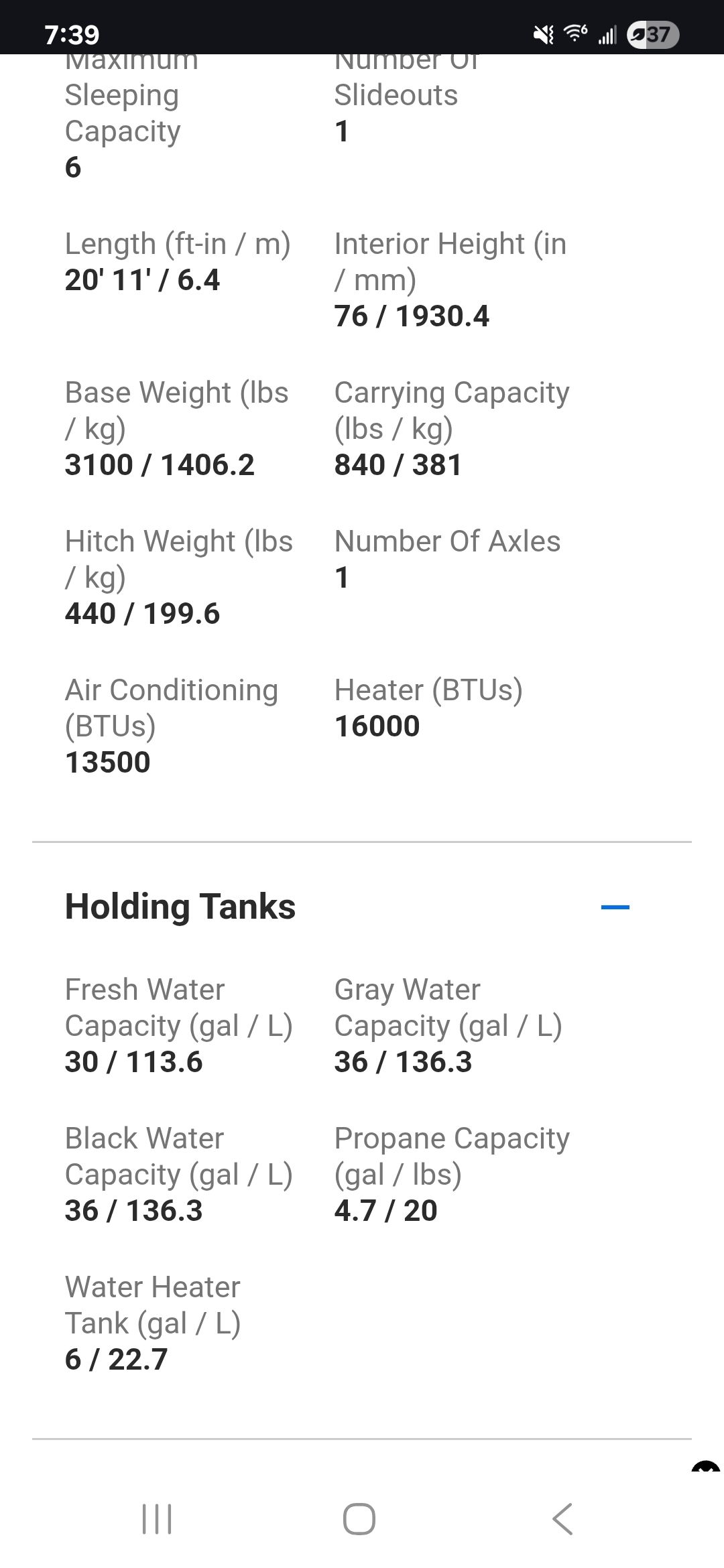Tap the Air Conditioning value 13500
This screenshot has height=1568, width=724.
pos(108,763)
